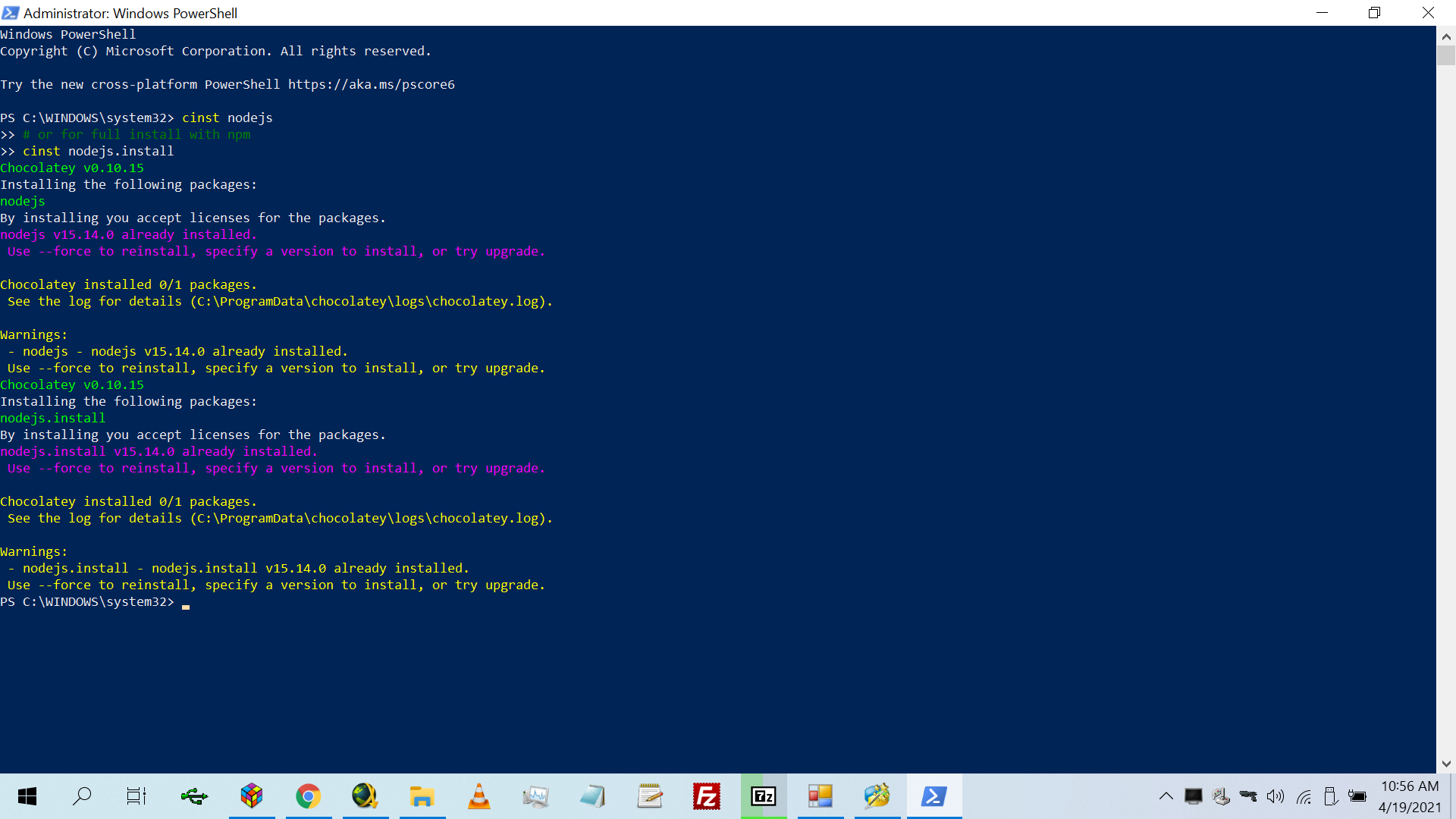Viewport: 1456px width, 819px height.
Task: Click the battery power tray icon
Action: coord(1357,796)
